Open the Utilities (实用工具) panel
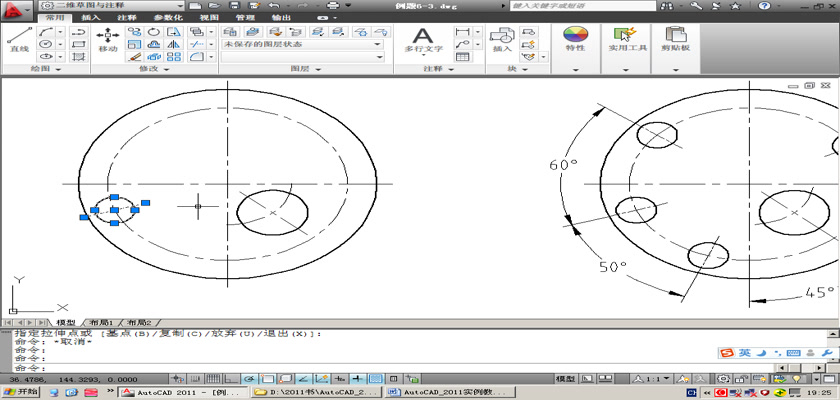The height and width of the screenshot is (400, 840). 628,39
